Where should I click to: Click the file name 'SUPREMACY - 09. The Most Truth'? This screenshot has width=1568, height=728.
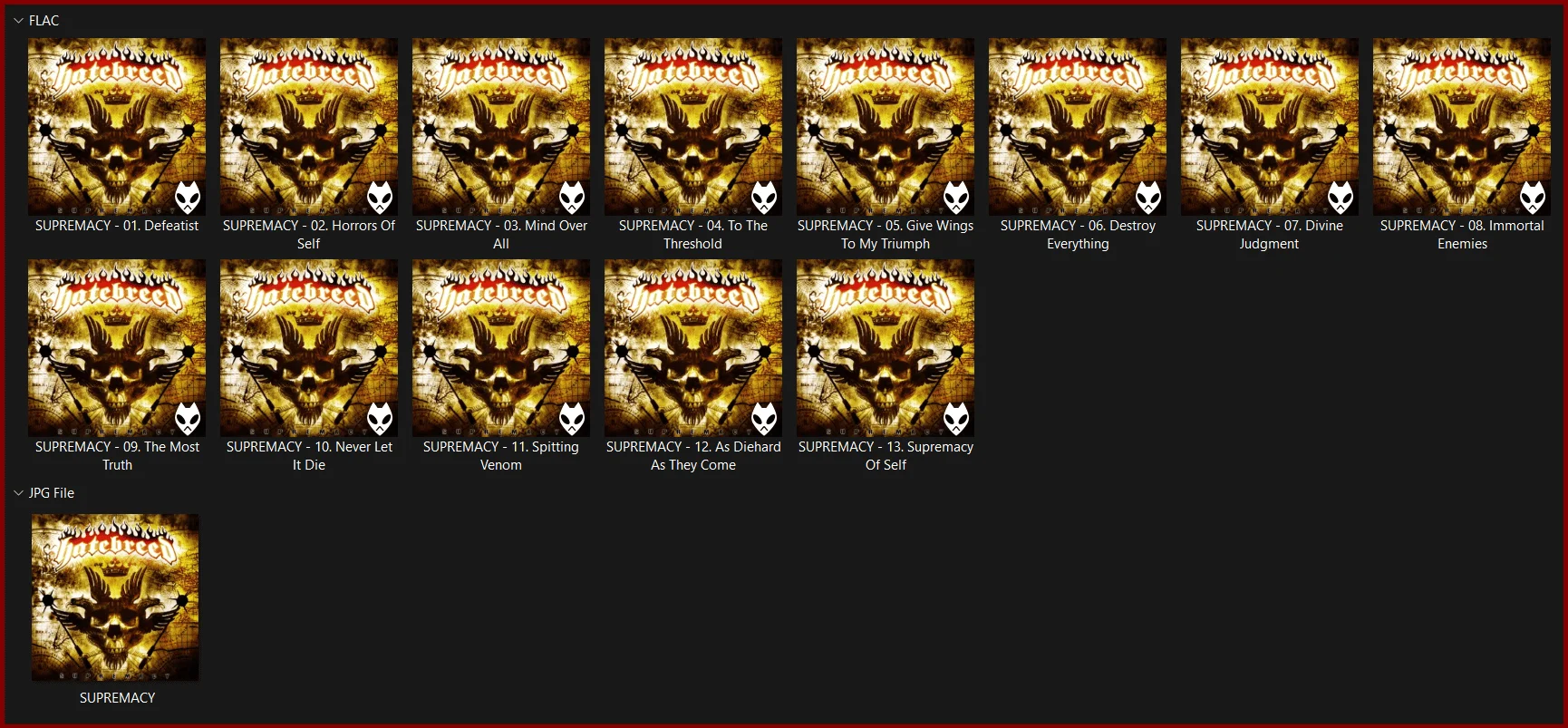(x=117, y=456)
